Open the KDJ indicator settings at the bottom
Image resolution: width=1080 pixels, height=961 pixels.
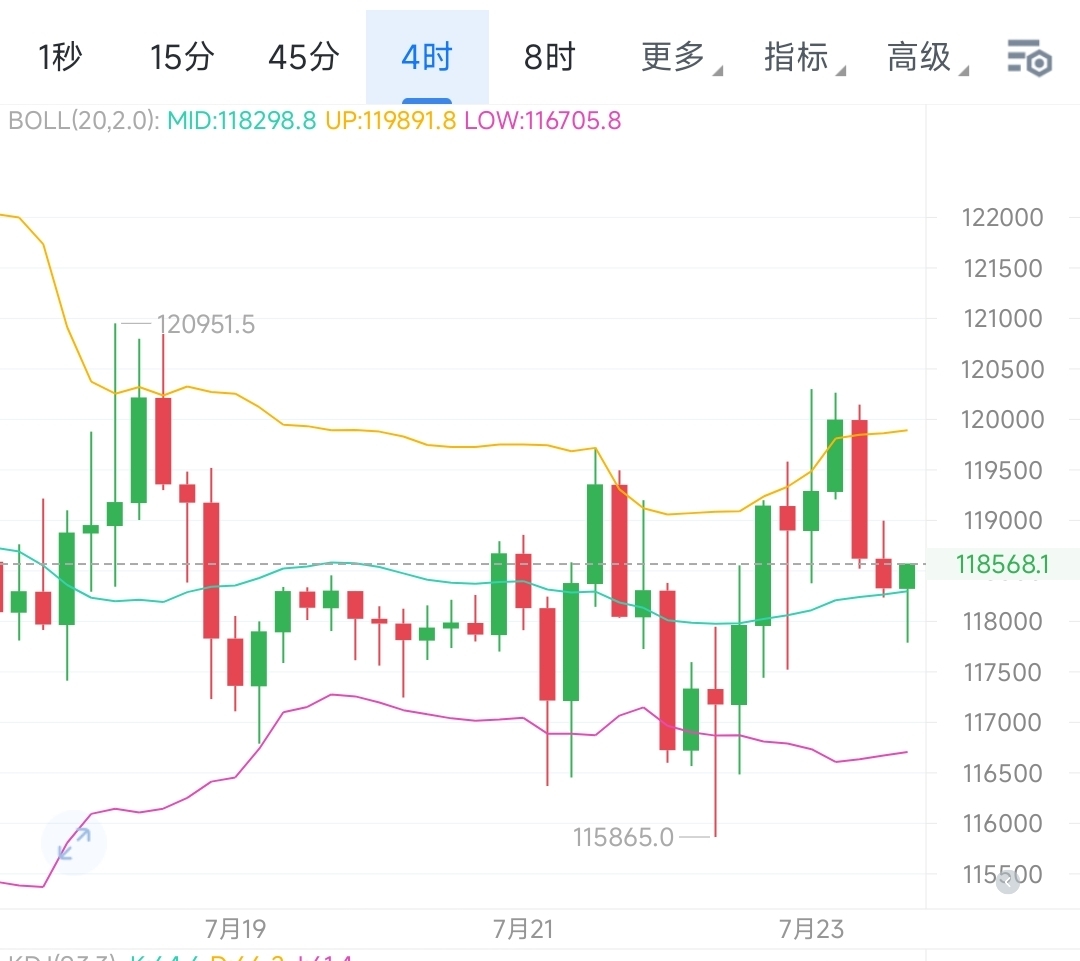pyautogui.click(x=55, y=955)
